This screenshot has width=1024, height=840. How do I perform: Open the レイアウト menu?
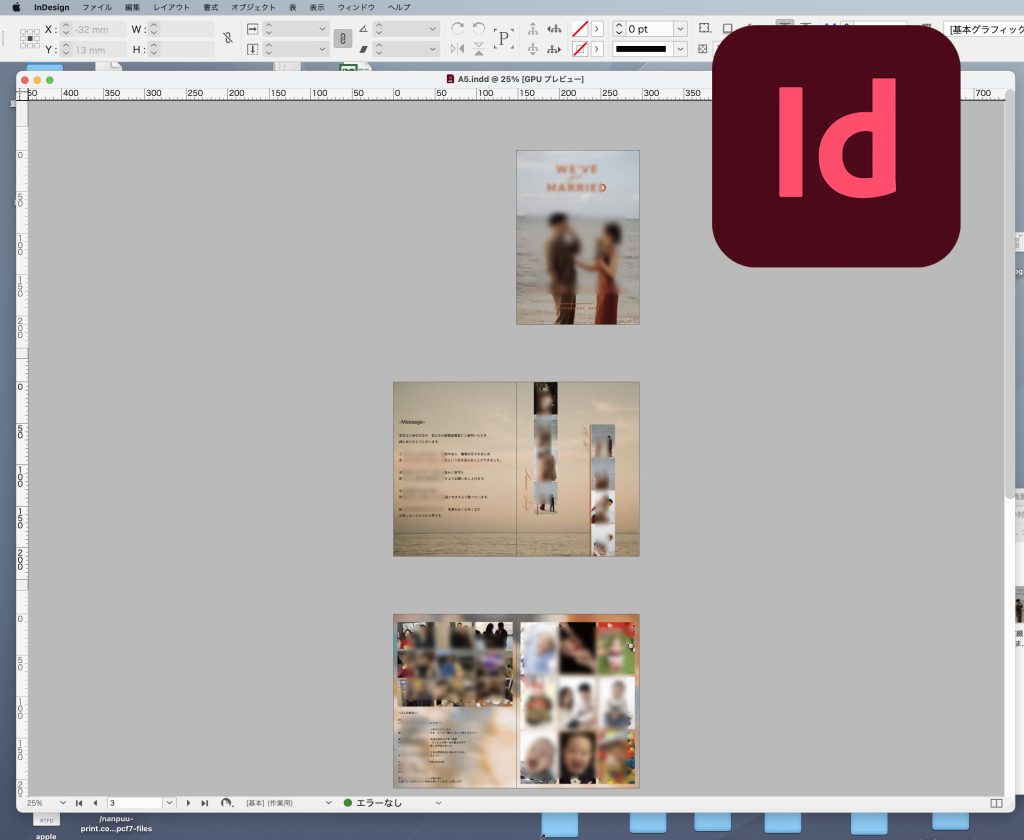click(171, 7)
